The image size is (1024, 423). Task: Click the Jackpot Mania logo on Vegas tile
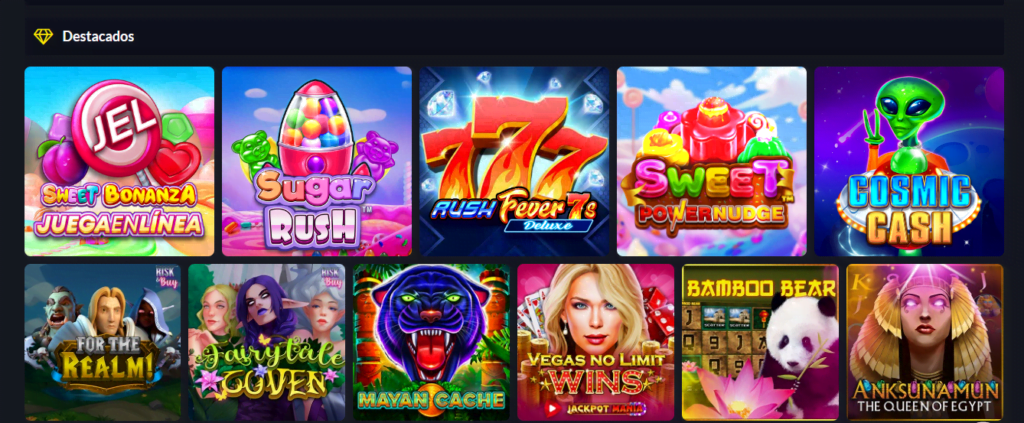(596, 409)
